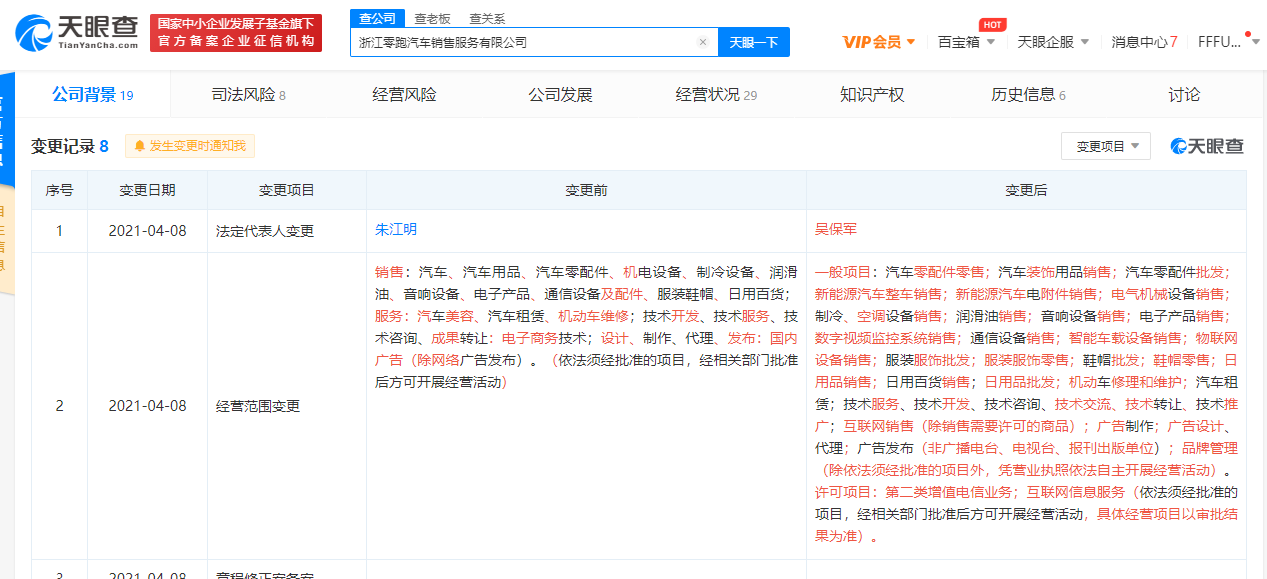Clear the search box with the X icon
1267x579 pixels.
pos(702,42)
